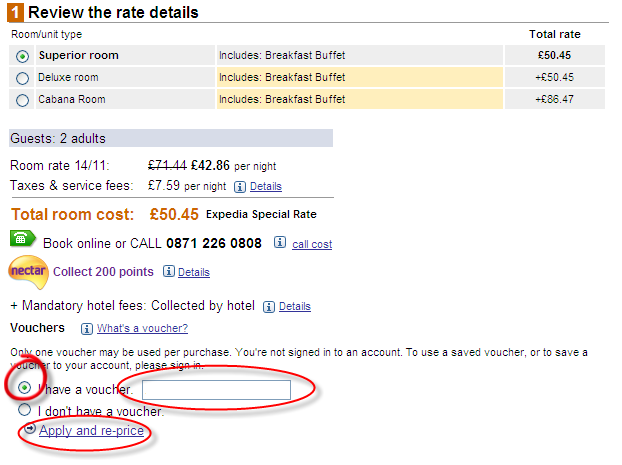Click info icon beside taxes Details
The image size is (622, 465).
coord(240,186)
